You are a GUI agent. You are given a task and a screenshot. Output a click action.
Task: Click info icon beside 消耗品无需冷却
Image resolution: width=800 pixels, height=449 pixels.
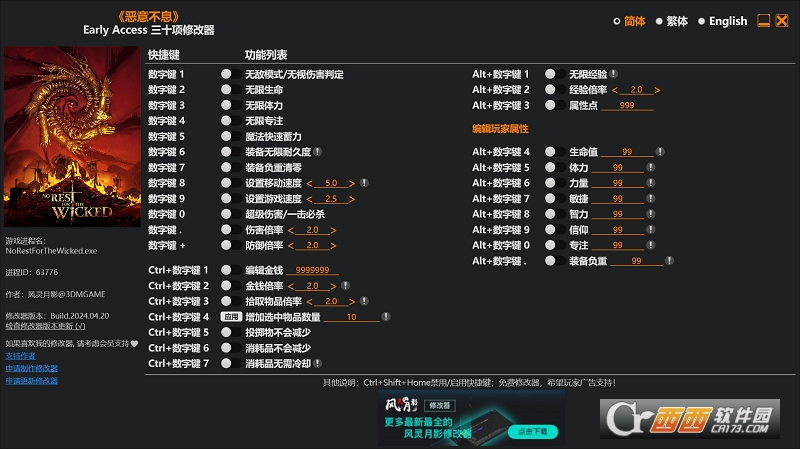[x=317, y=363]
